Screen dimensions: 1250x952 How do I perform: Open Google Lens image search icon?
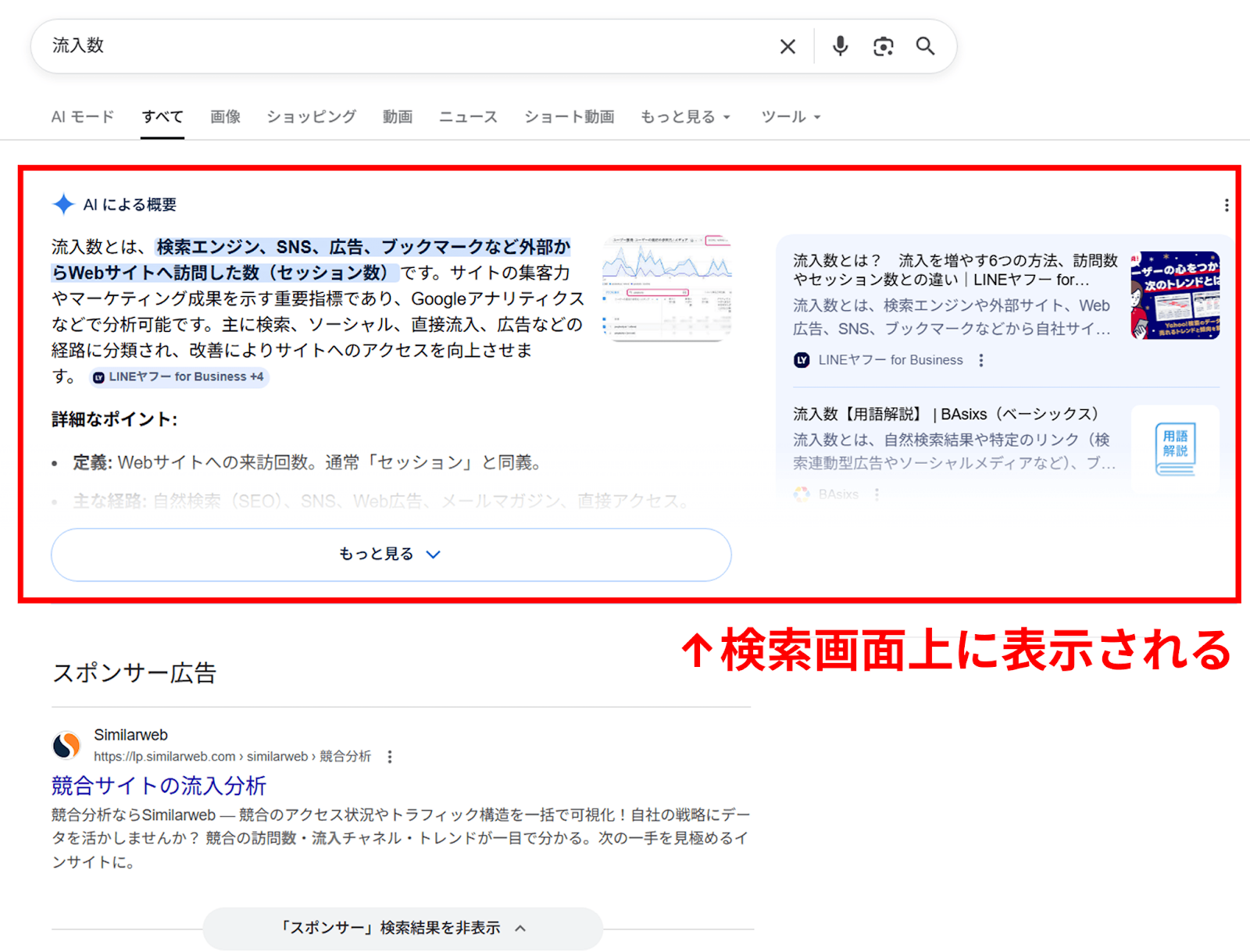point(883,46)
